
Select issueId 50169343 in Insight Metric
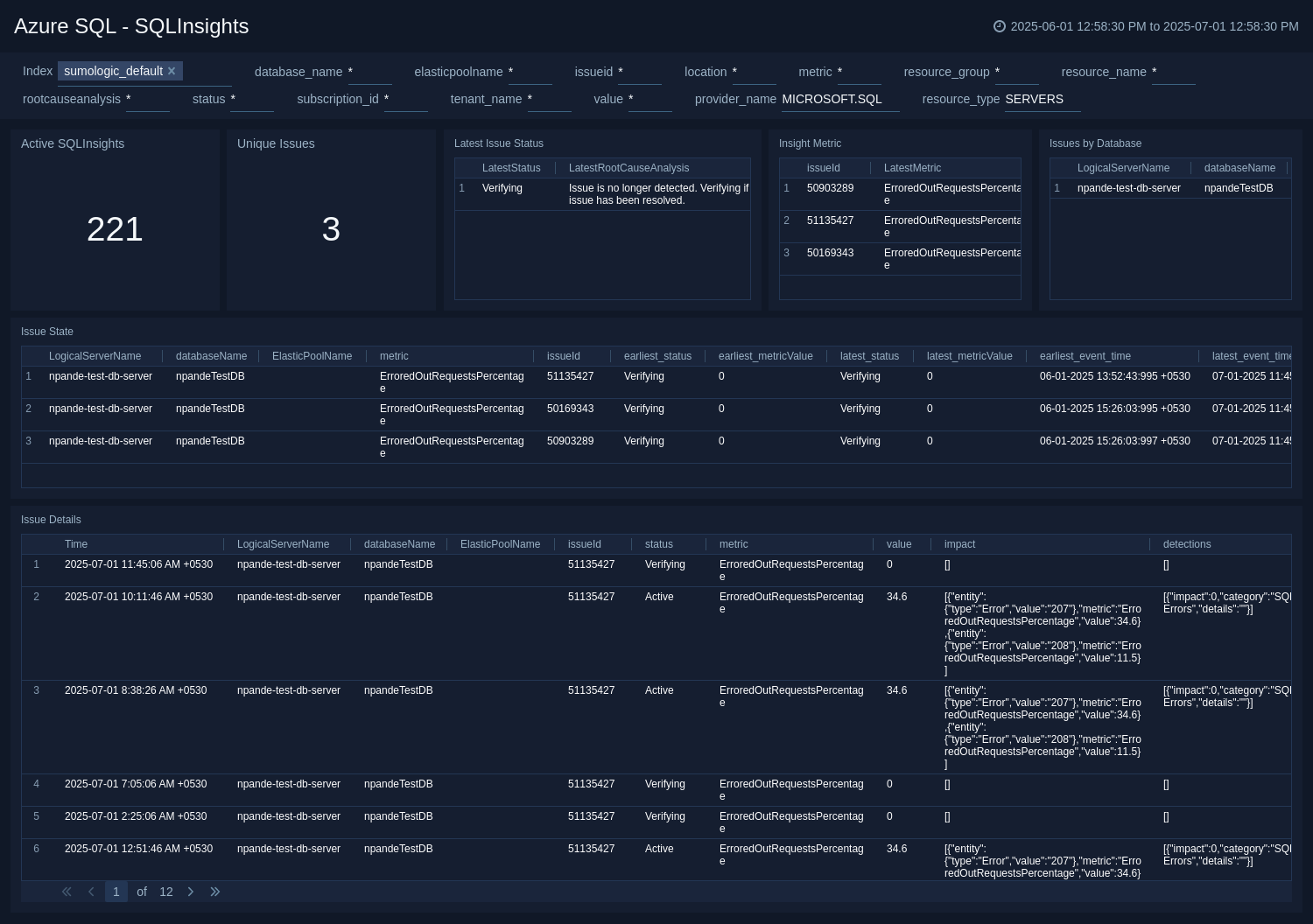point(830,253)
